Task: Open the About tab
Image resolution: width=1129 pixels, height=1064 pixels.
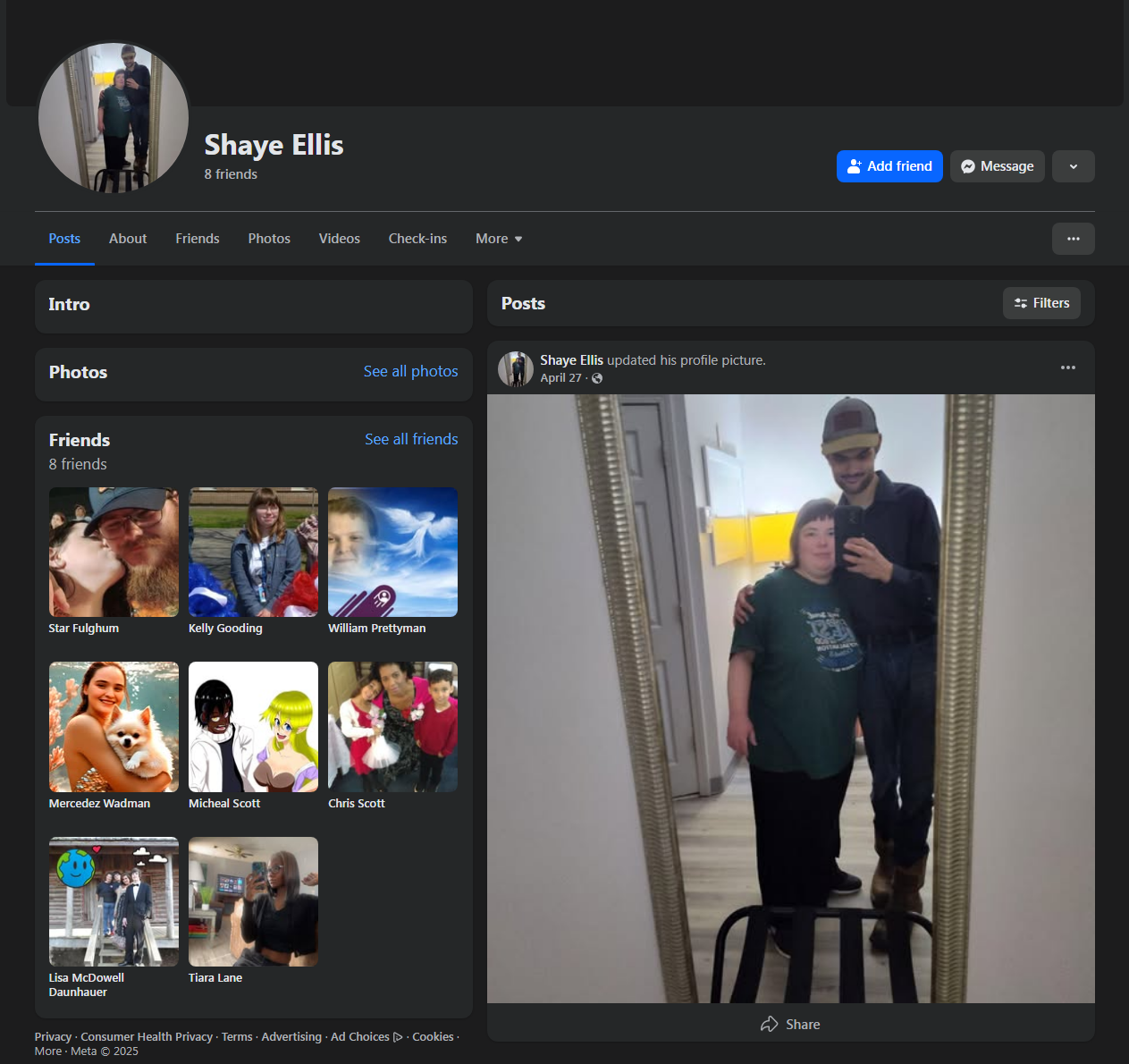Action: point(128,239)
